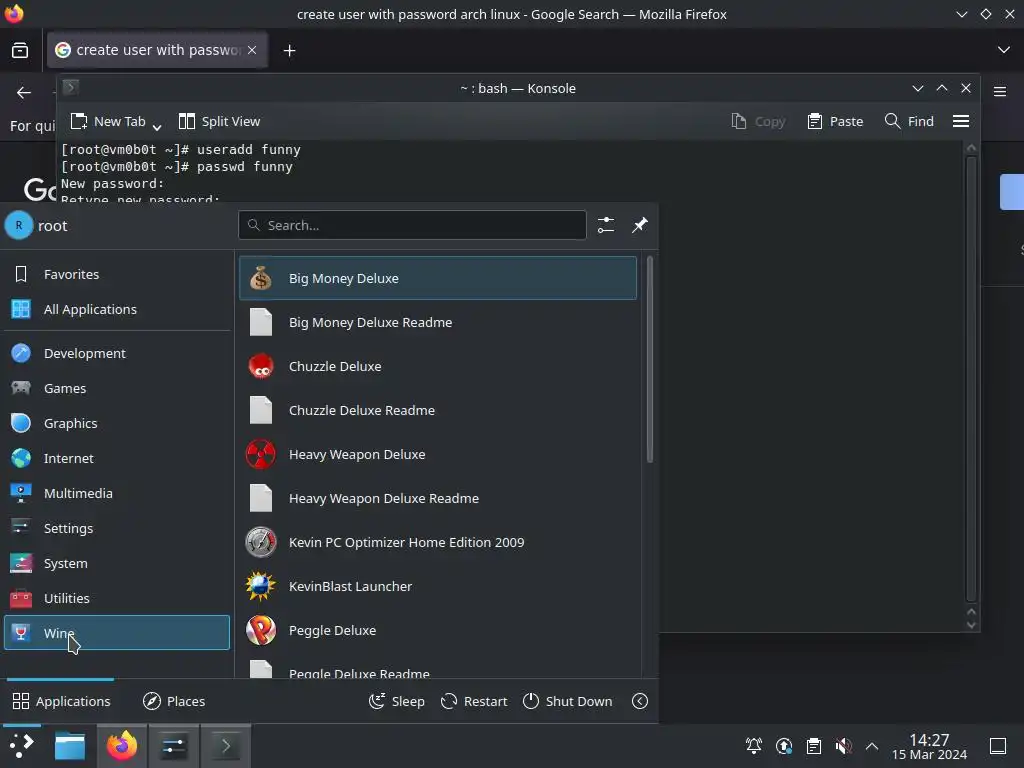This screenshot has height=768, width=1024.
Task: Click Konsole terminal scrollbar
Action: point(971,377)
